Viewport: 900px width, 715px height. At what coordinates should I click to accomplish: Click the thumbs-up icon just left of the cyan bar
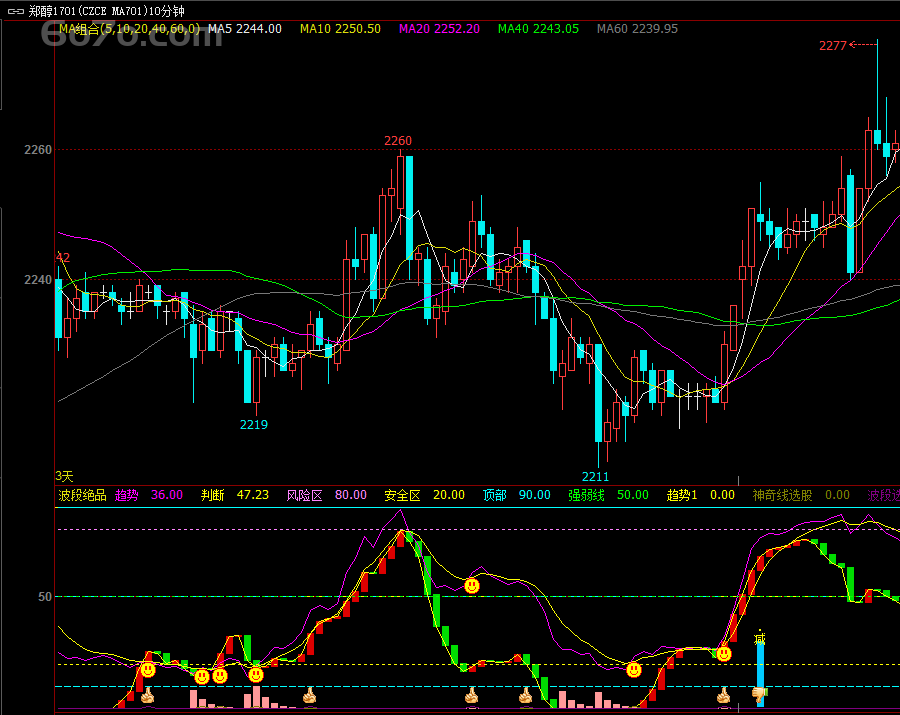(723, 694)
